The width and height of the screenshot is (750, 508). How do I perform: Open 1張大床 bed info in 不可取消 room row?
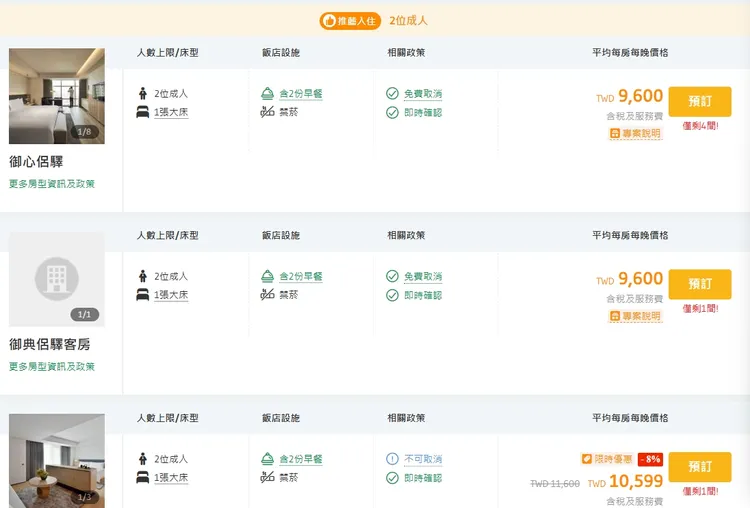click(171, 478)
